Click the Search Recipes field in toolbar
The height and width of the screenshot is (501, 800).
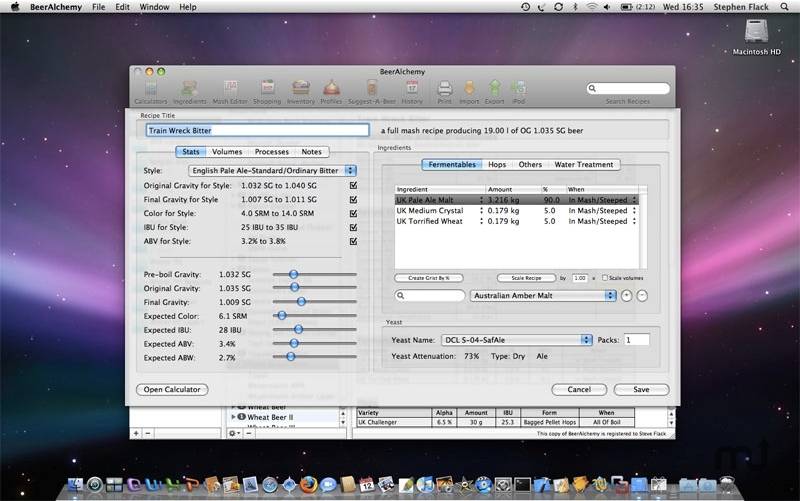tap(628, 88)
